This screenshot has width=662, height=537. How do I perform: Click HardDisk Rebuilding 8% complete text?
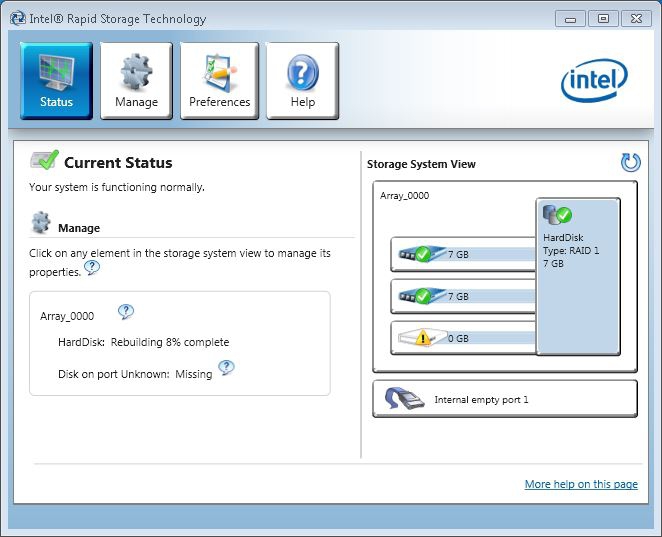[x=144, y=342]
